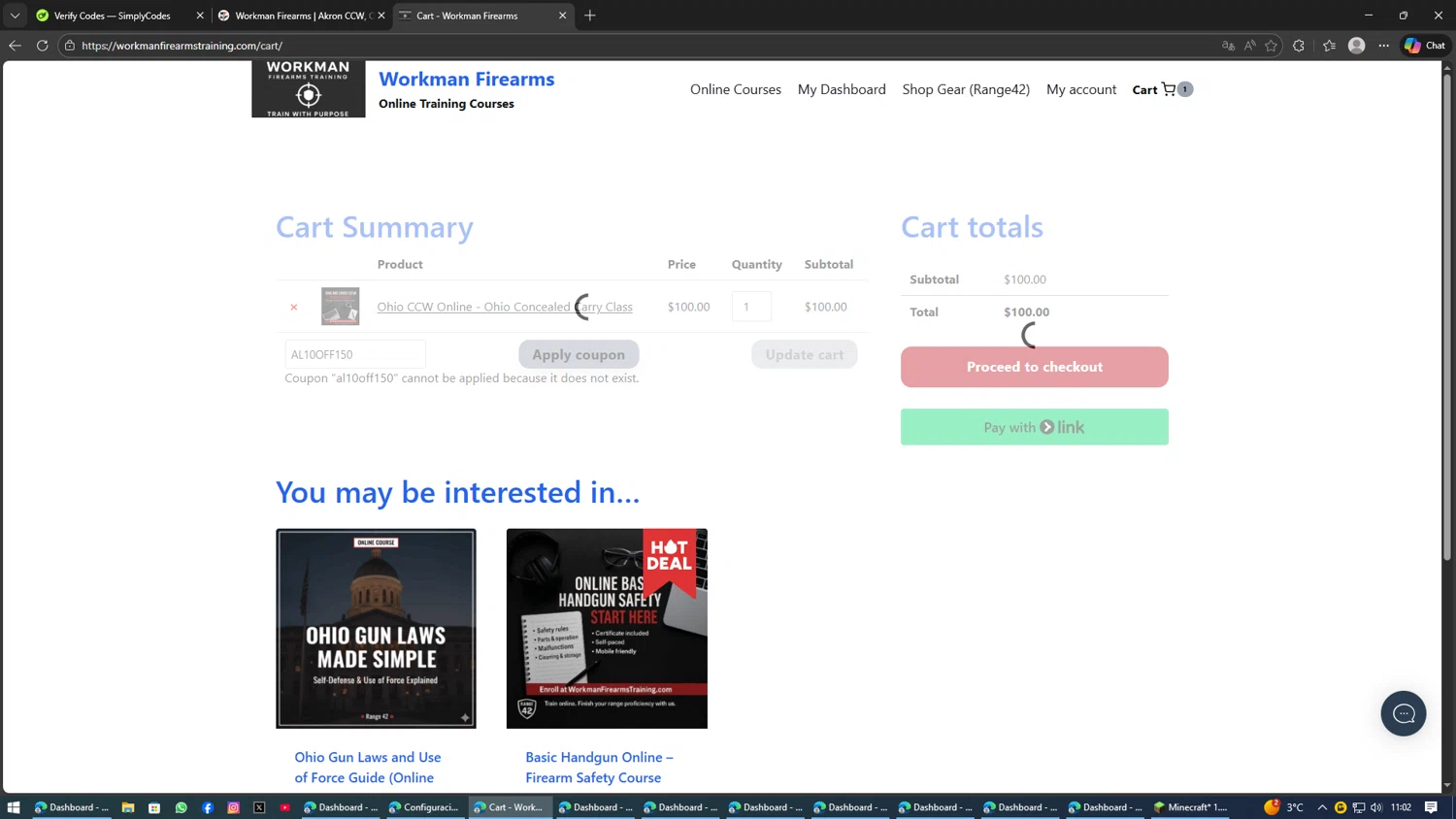Open Ohio Gun Laws and Use of Force Guide link

tap(368, 767)
